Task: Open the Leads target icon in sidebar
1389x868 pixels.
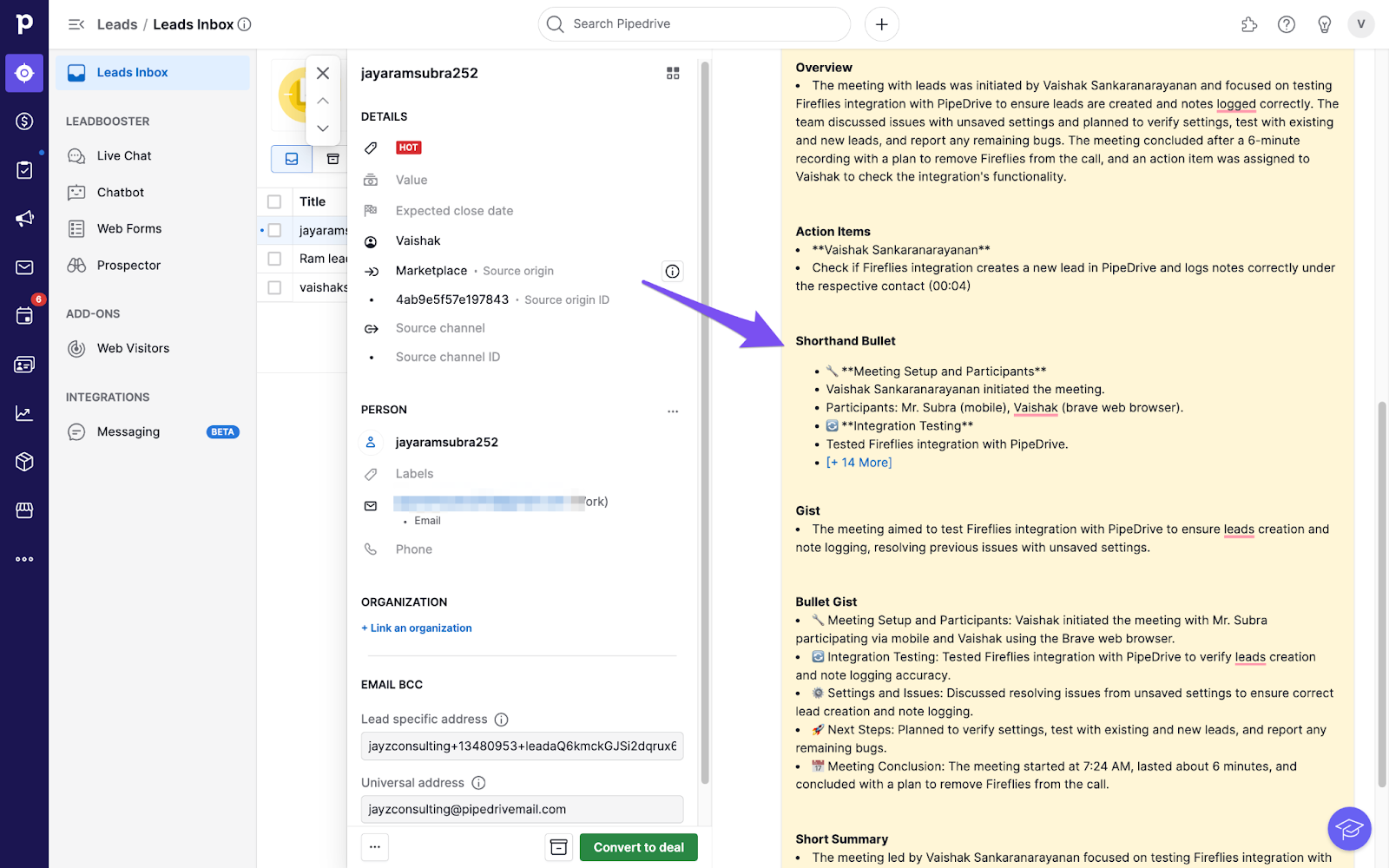Action: click(x=24, y=73)
